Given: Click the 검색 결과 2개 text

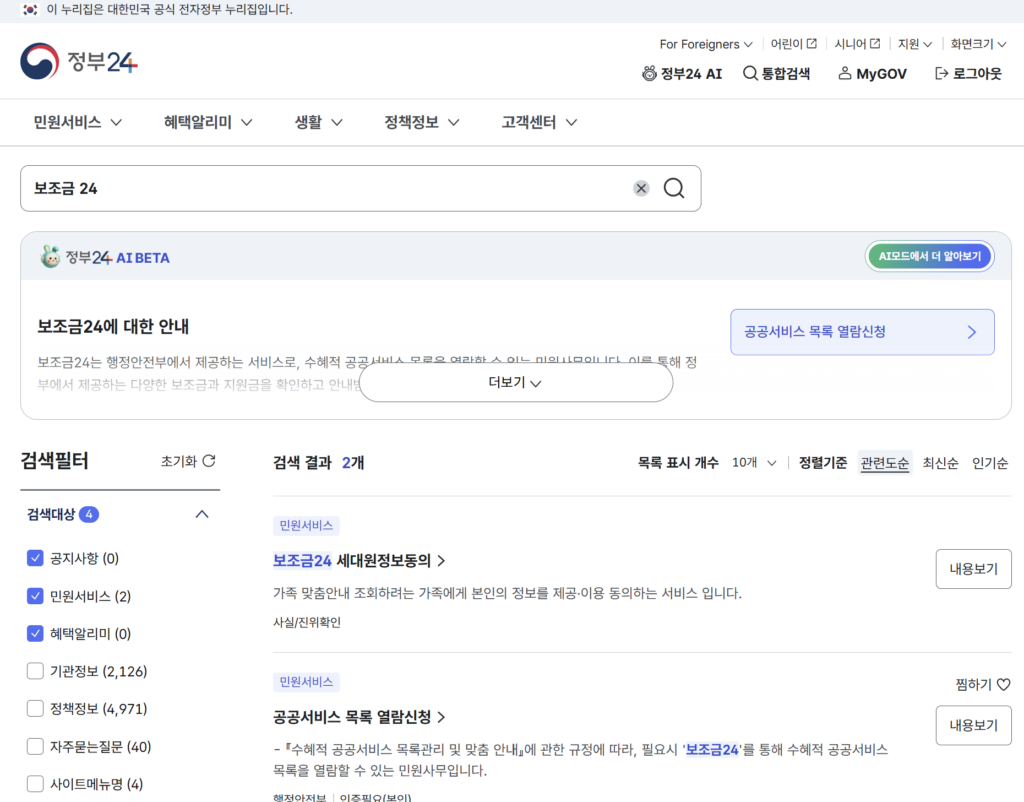Looking at the screenshot, I should [318, 462].
